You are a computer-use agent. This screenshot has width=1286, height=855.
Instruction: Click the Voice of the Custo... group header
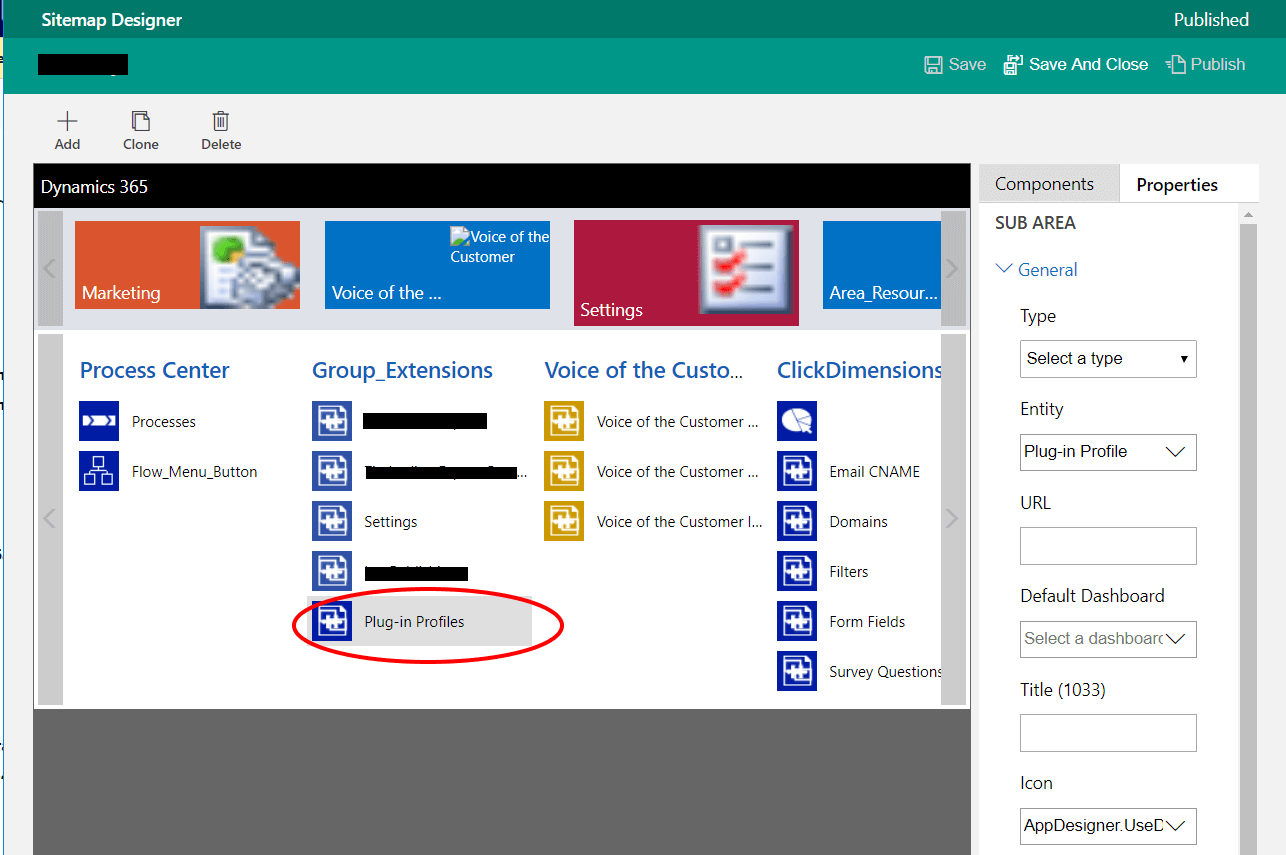(644, 370)
